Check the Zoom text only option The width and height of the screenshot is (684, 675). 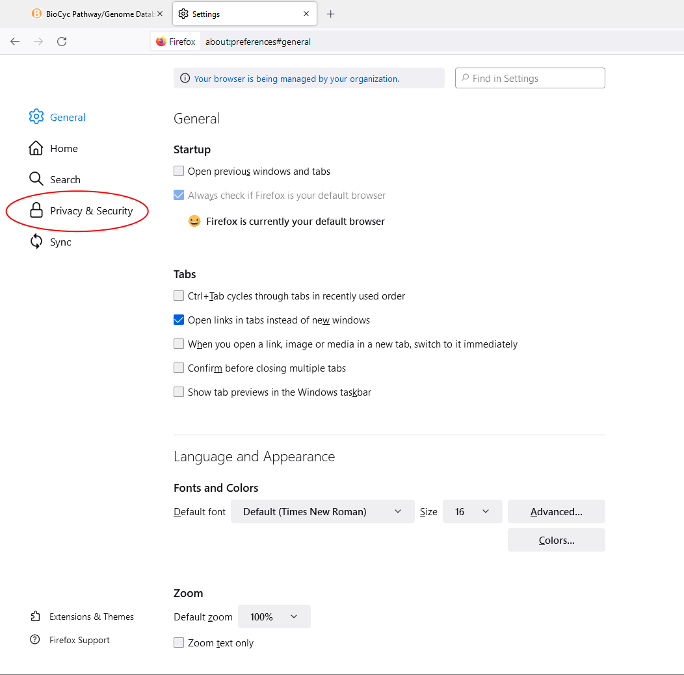click(x=179, y=643)
